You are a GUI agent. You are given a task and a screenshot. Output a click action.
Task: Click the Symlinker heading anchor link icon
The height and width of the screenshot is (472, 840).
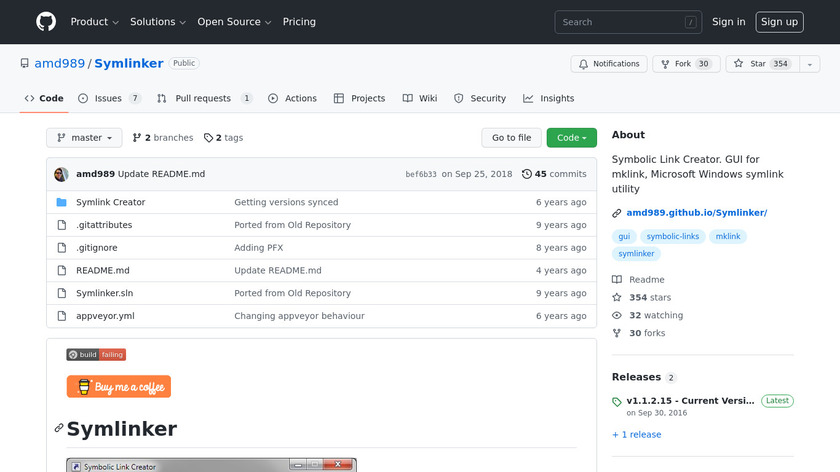pyautogui.click(x=59, y=429)
